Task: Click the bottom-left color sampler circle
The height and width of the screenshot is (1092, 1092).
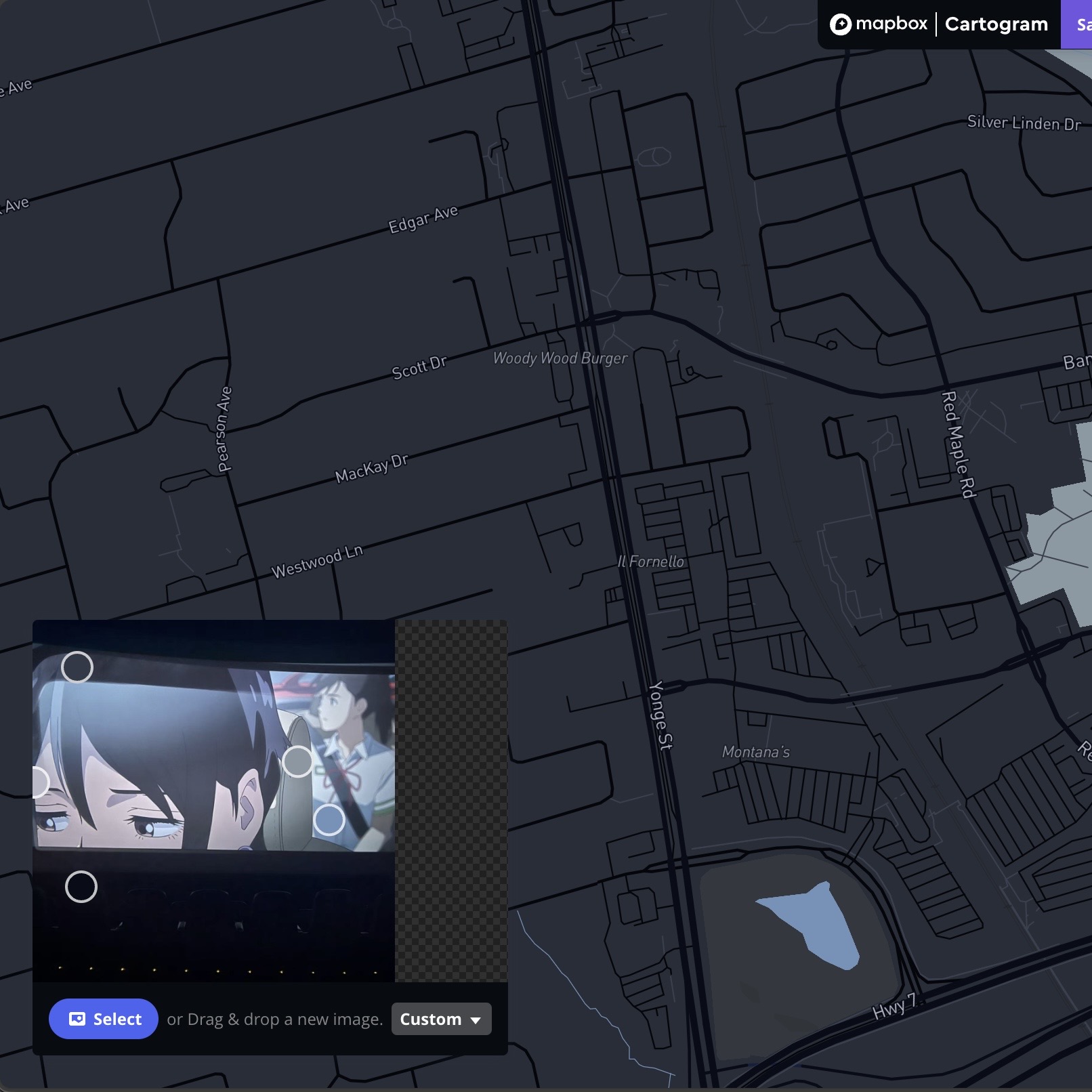Action: 82,885
